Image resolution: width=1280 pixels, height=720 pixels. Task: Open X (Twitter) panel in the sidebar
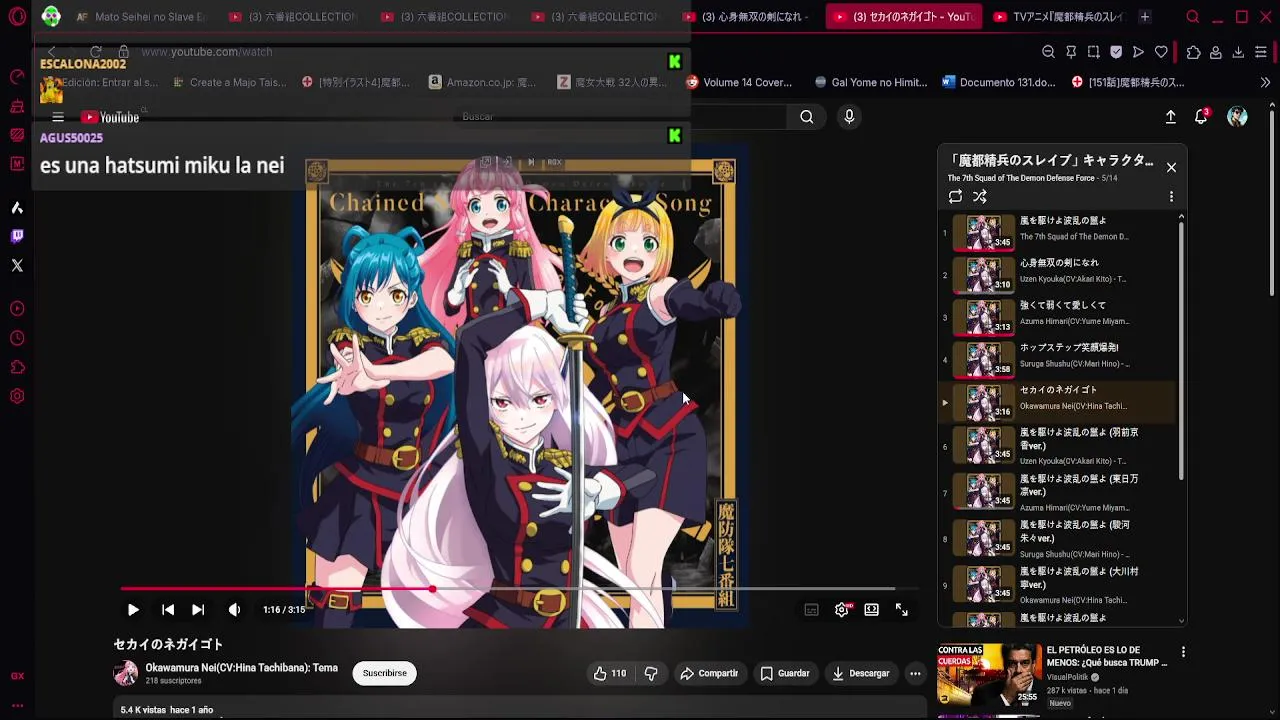pyautogui.click(x=17, y=265)
